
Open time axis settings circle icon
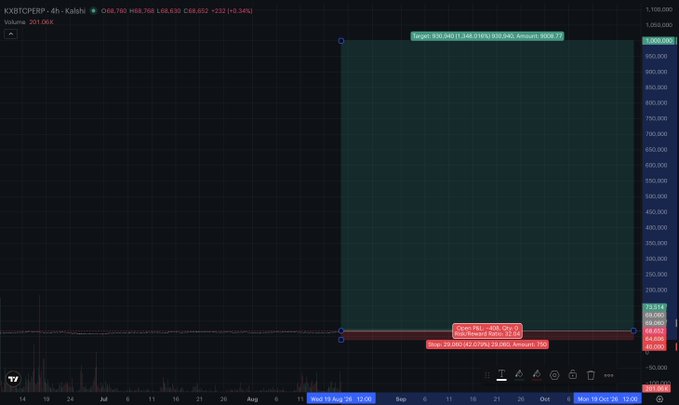point(659,399)
